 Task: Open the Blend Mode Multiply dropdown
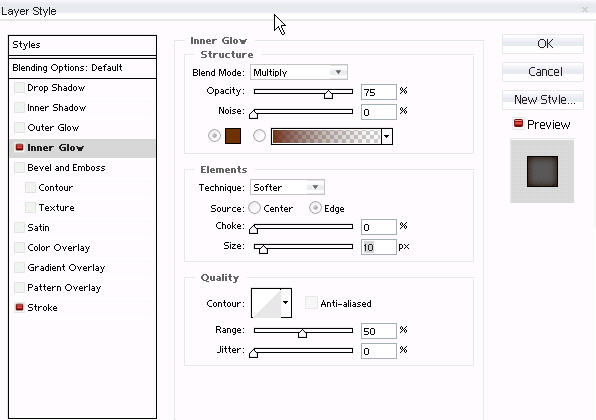tap(299, 72)
